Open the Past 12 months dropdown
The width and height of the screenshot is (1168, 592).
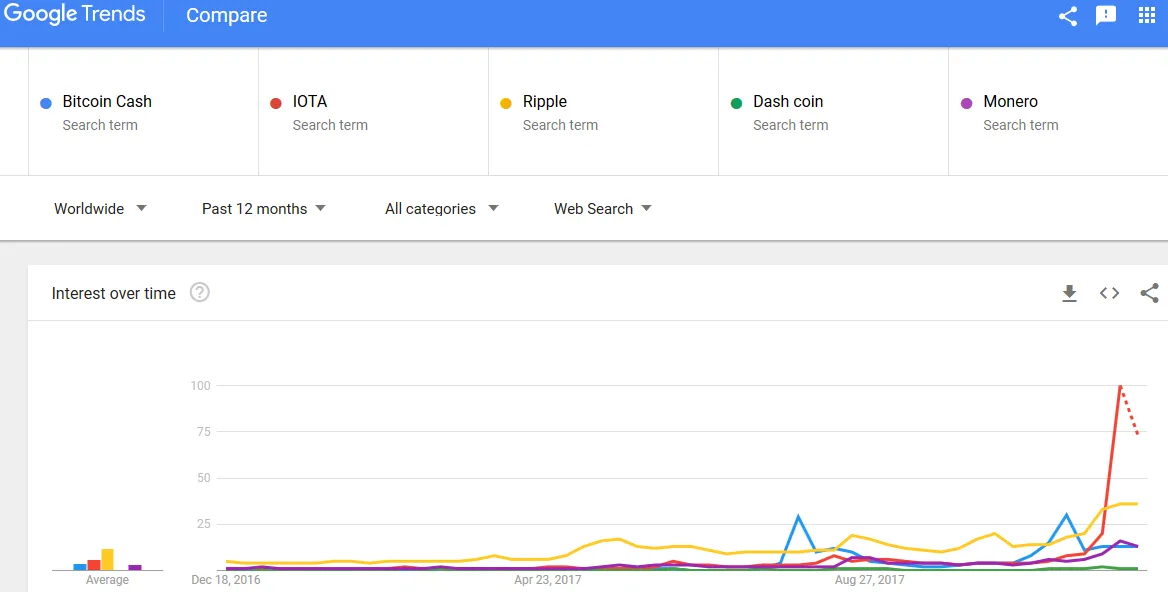264,209
